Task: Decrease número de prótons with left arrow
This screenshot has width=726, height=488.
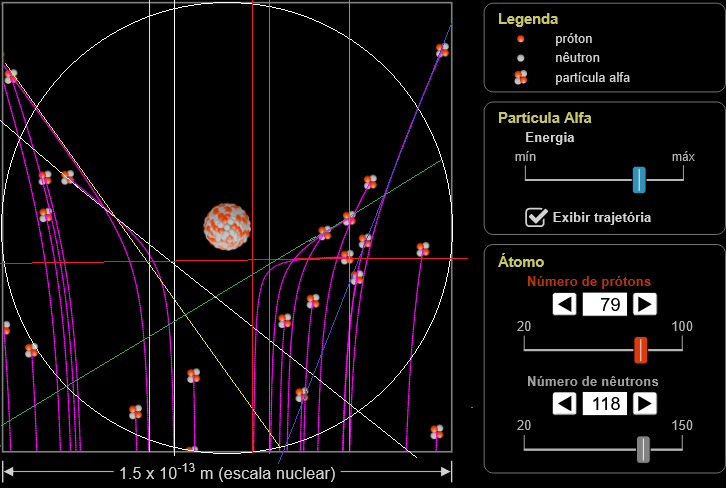Action: tap(565, 304)
